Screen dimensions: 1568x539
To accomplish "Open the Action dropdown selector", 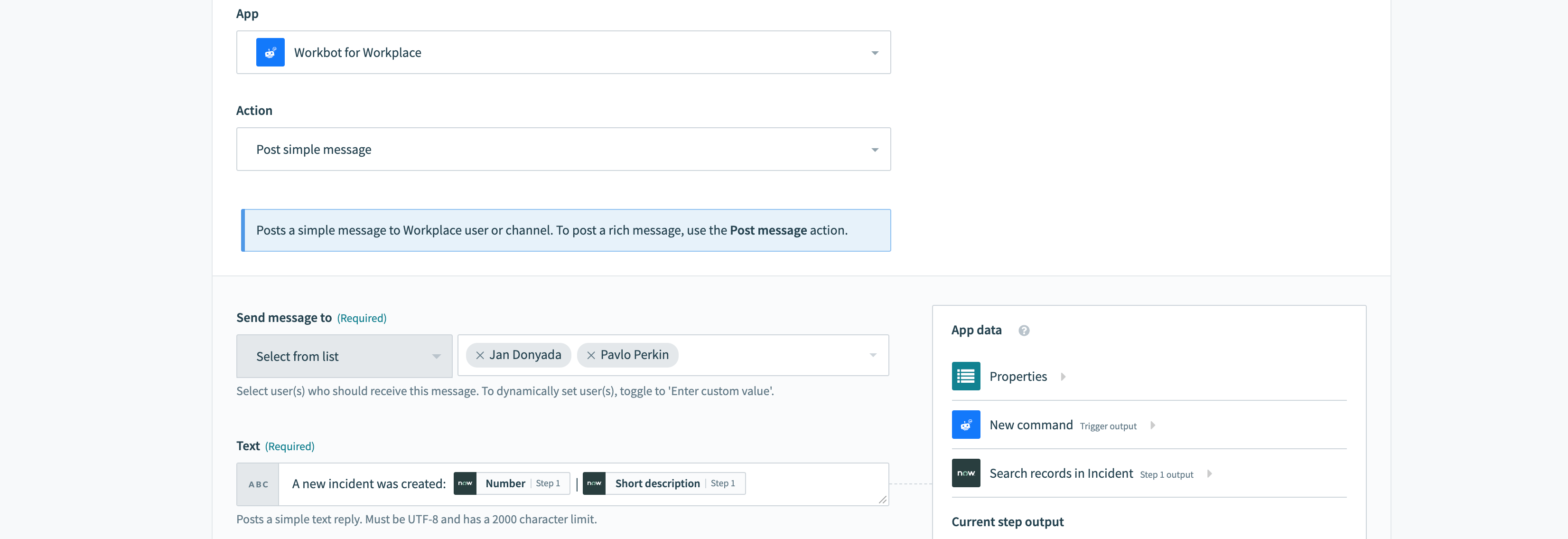I will (x=563, y=148).
